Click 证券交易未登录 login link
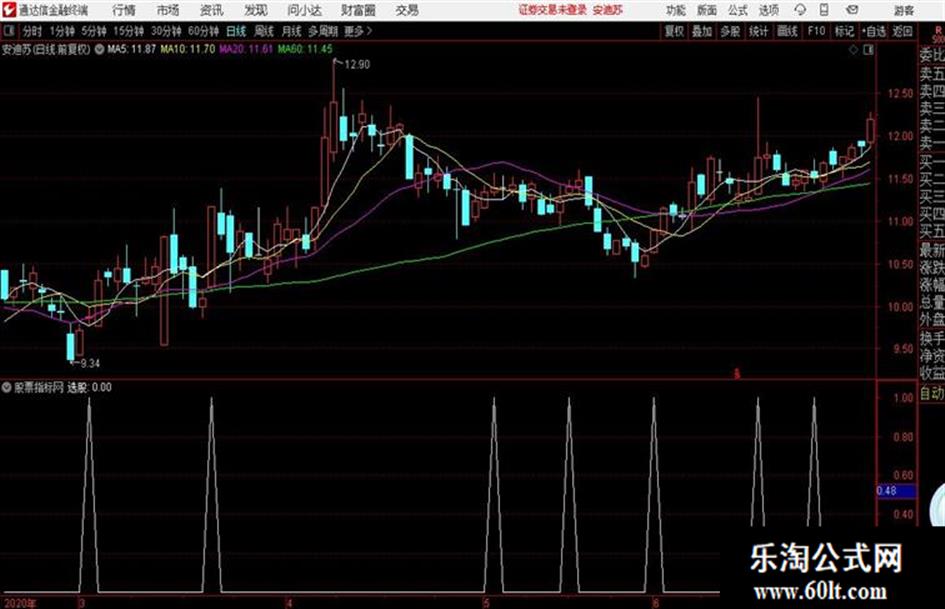945x609 pixels. (x=553, y=10)
